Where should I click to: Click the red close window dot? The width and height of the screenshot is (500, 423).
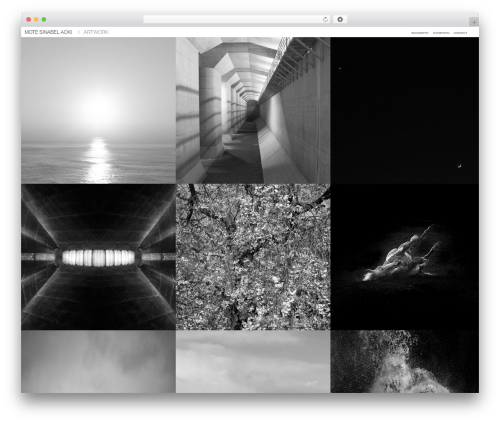(29, 20)
